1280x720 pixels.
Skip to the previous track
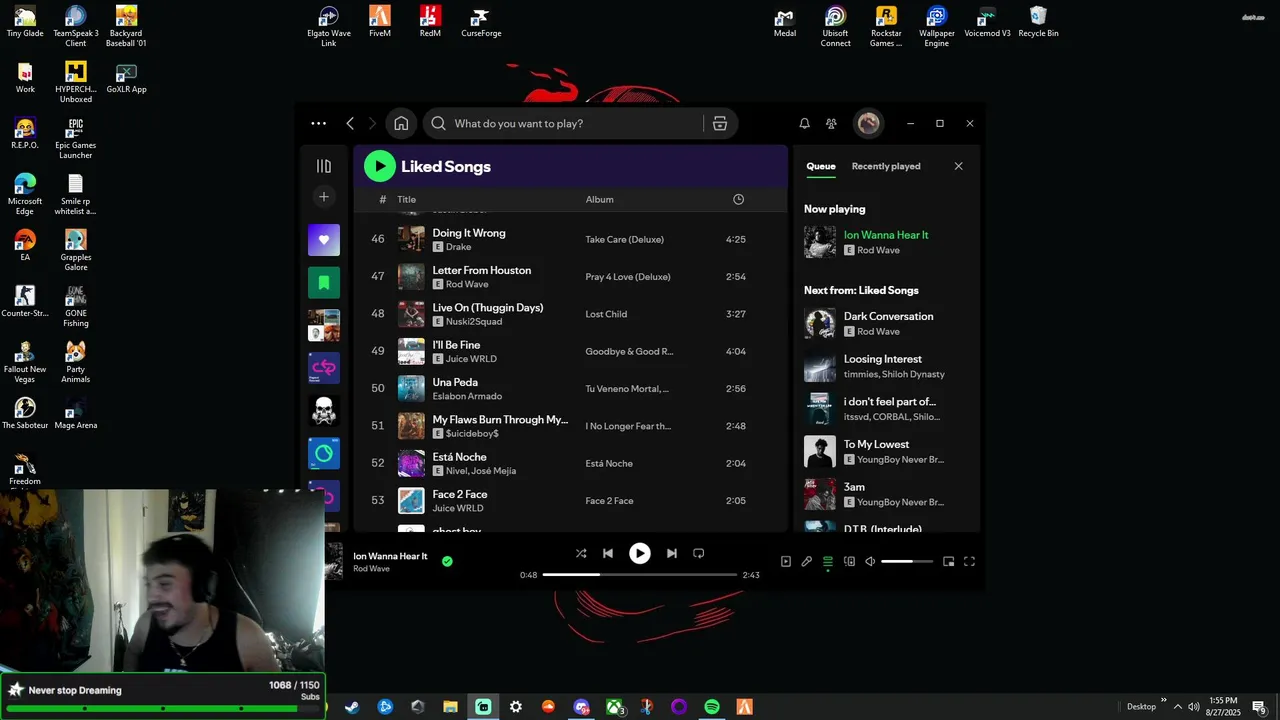click(608, 553)
